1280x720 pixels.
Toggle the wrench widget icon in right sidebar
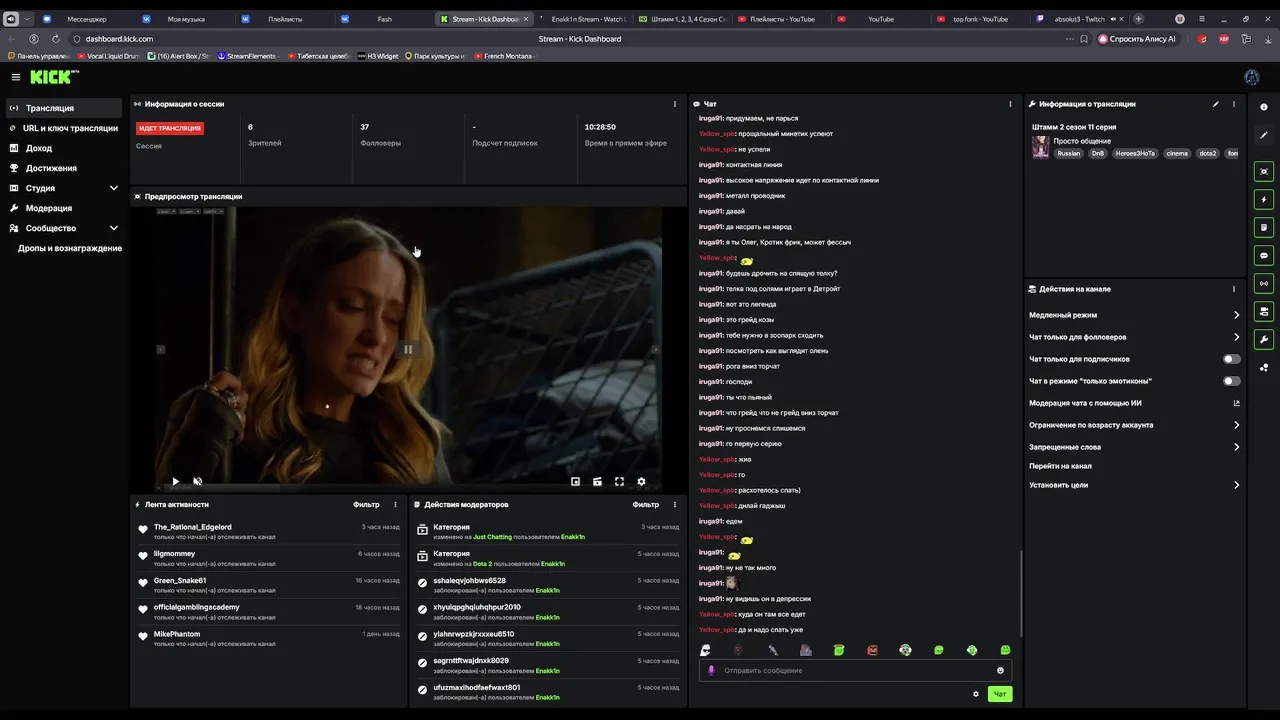[x=1264, y=339]
